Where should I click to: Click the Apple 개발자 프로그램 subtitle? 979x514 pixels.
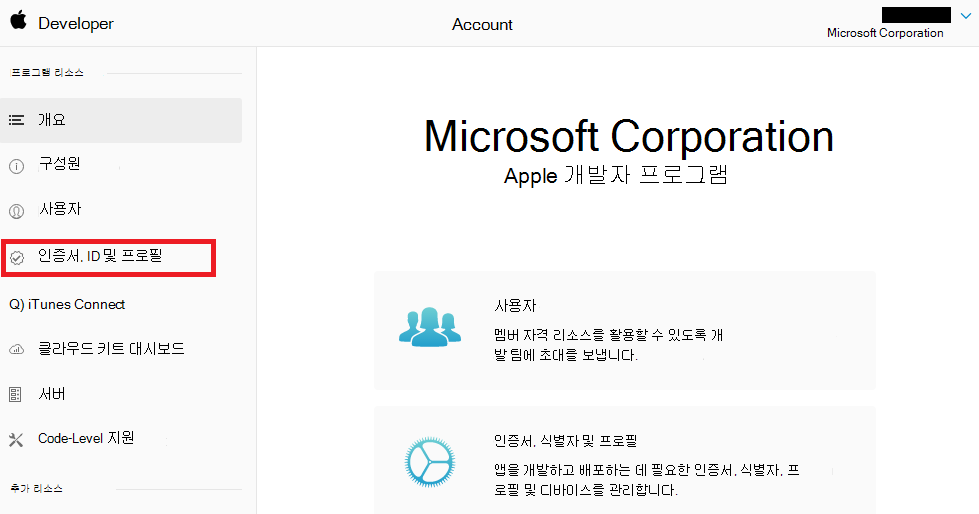coord(616,175)
